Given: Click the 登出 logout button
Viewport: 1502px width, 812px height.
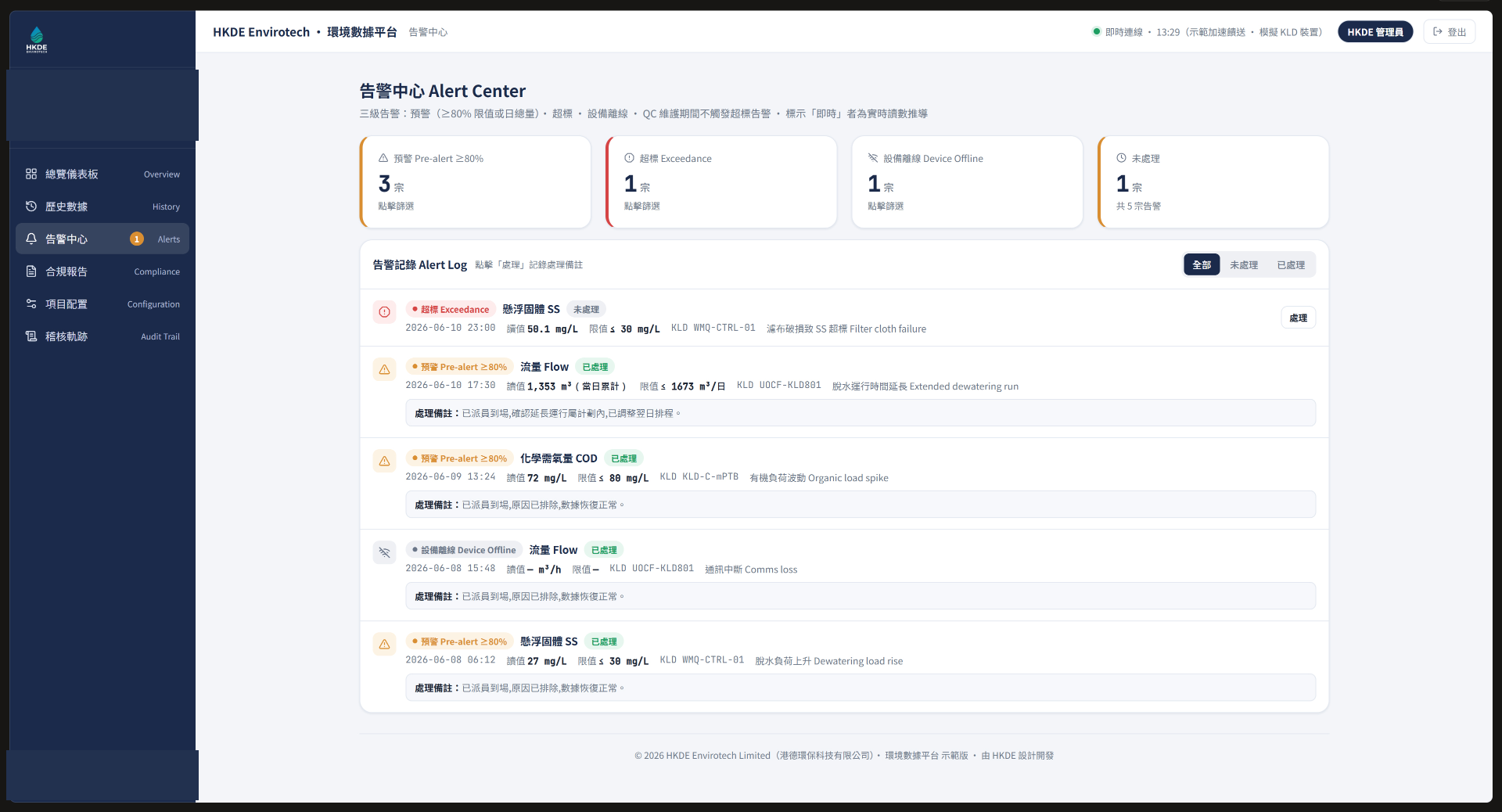Looking at the screenshot, I should [1450, 32].
